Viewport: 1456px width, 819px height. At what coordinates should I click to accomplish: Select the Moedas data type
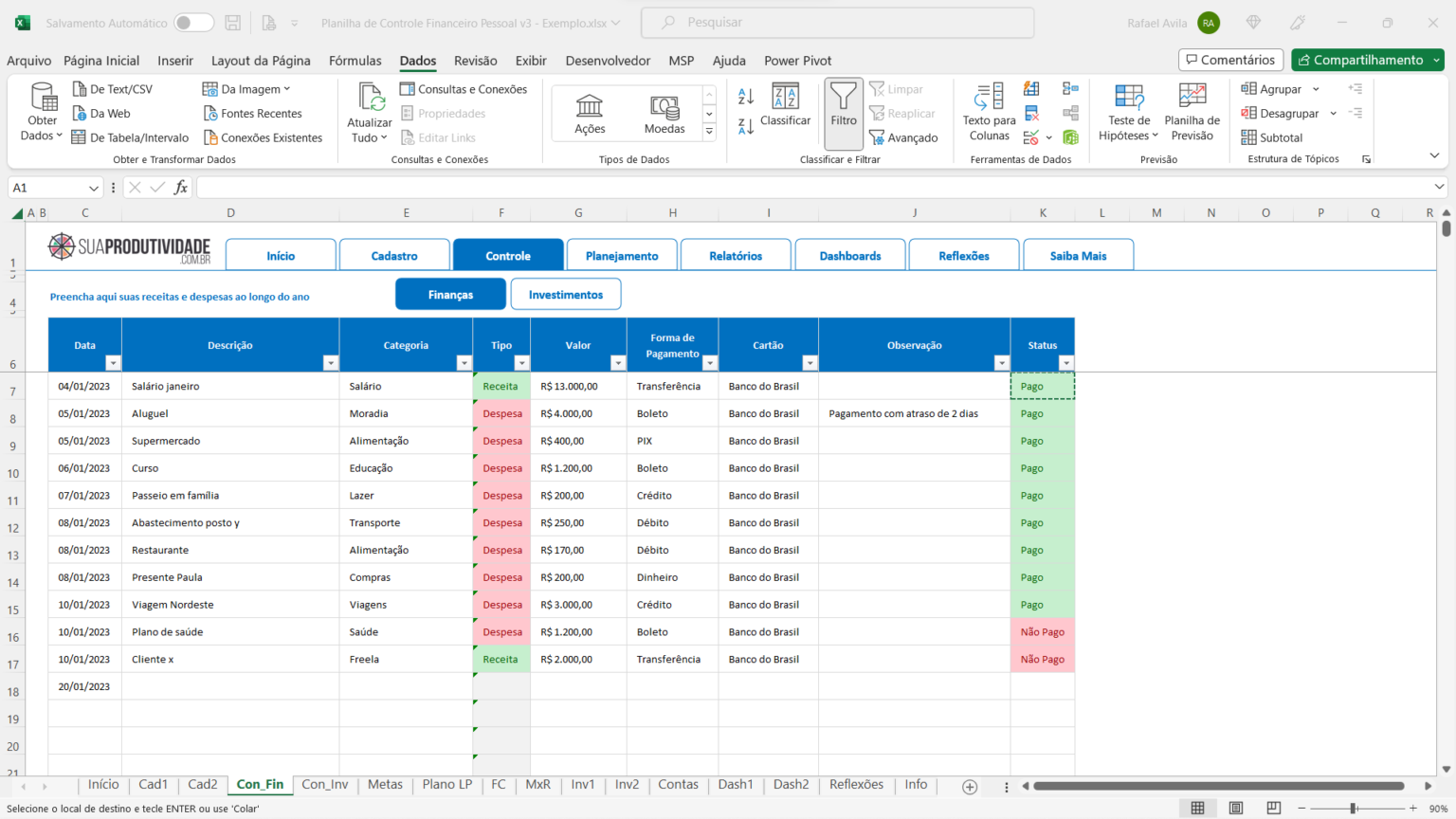click(664, 114)
